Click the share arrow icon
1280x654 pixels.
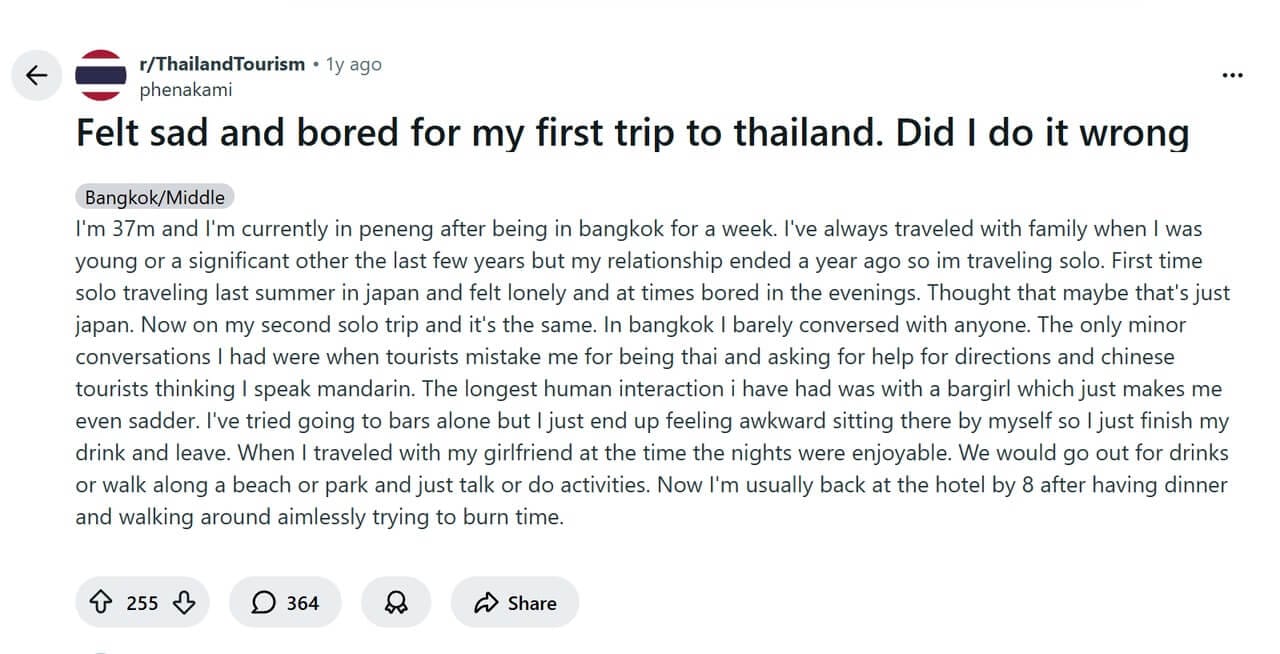coord(486,603)
